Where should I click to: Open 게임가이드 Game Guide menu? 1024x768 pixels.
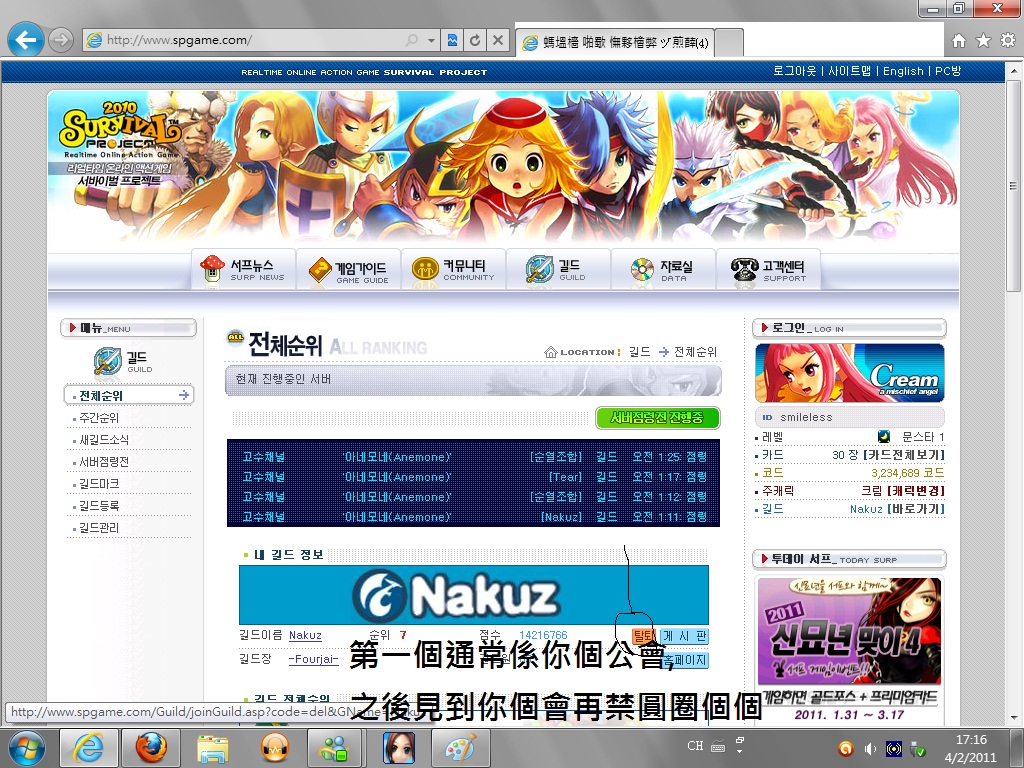pyautogui.click(x=349, y=269)
